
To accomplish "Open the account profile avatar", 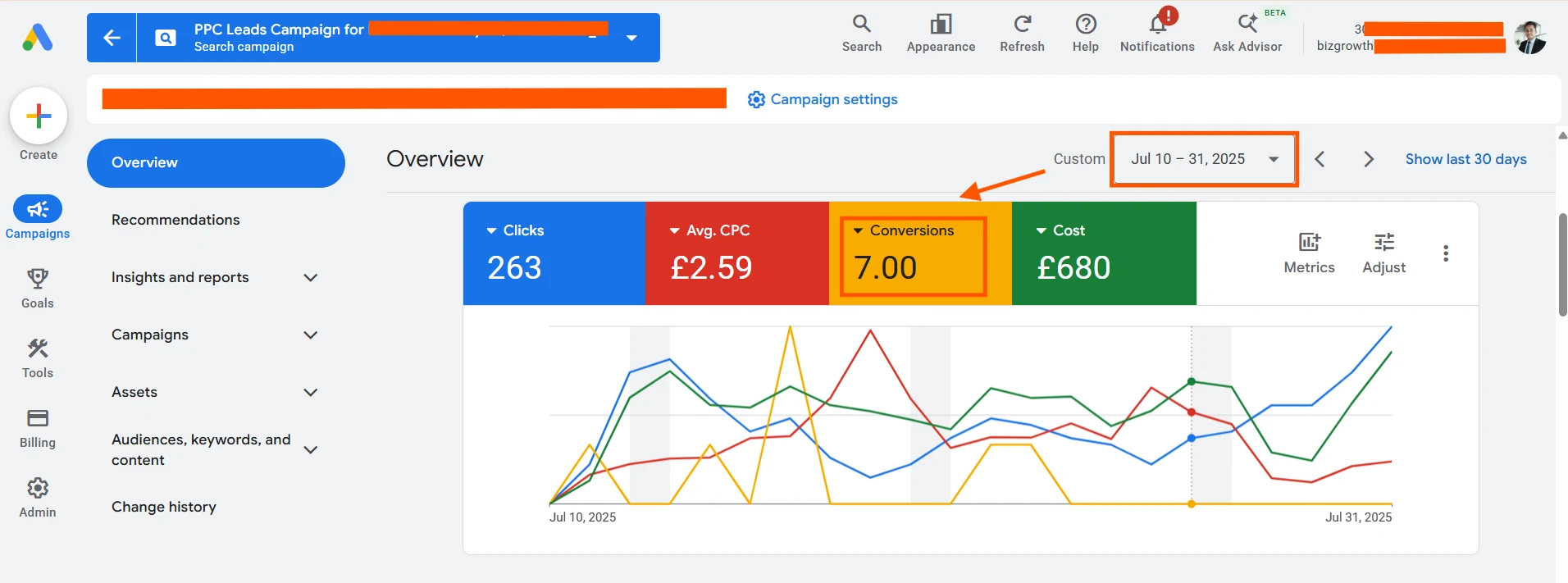I will (x=1529, y=38).
